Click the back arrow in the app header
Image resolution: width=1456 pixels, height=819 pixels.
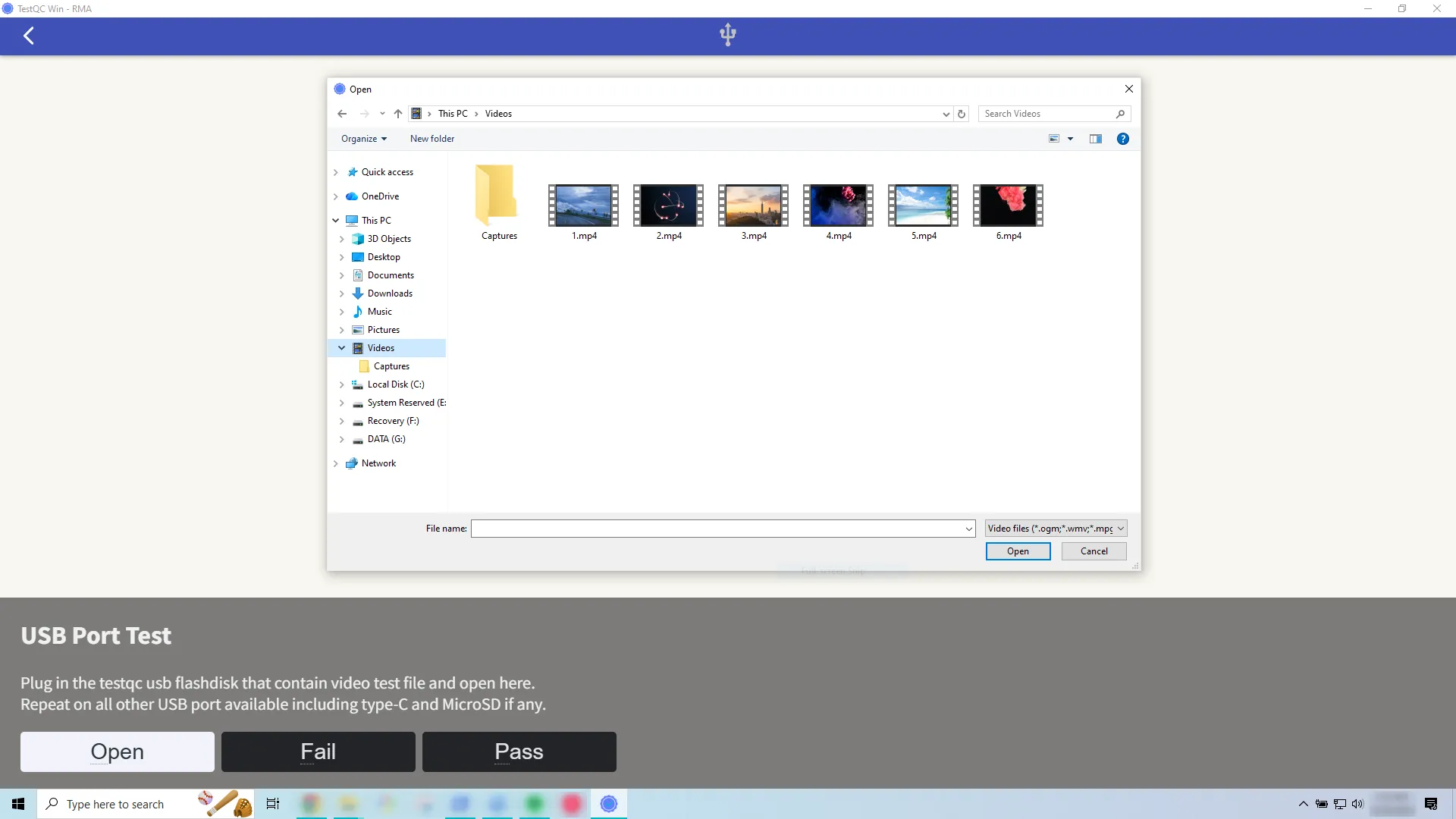point(28,36)
